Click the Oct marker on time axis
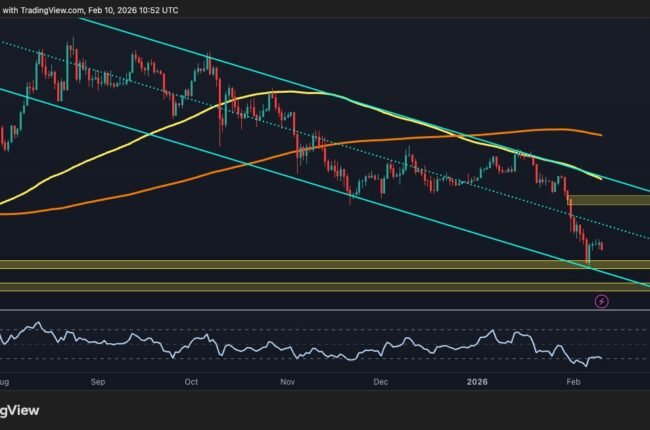Image resolution: width=650 pixels, height=430 pixels. pyautogui.click(x=192, y=382)
